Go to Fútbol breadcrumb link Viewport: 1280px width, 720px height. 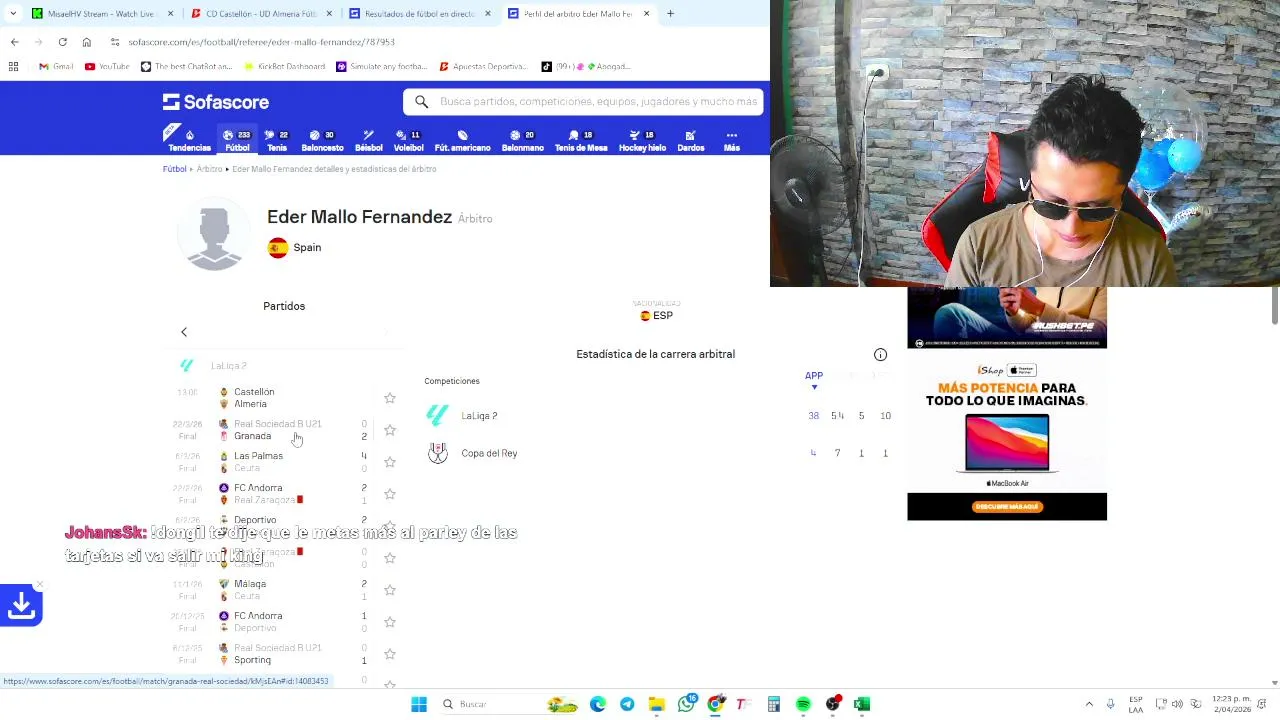click(x=174, y=169)
